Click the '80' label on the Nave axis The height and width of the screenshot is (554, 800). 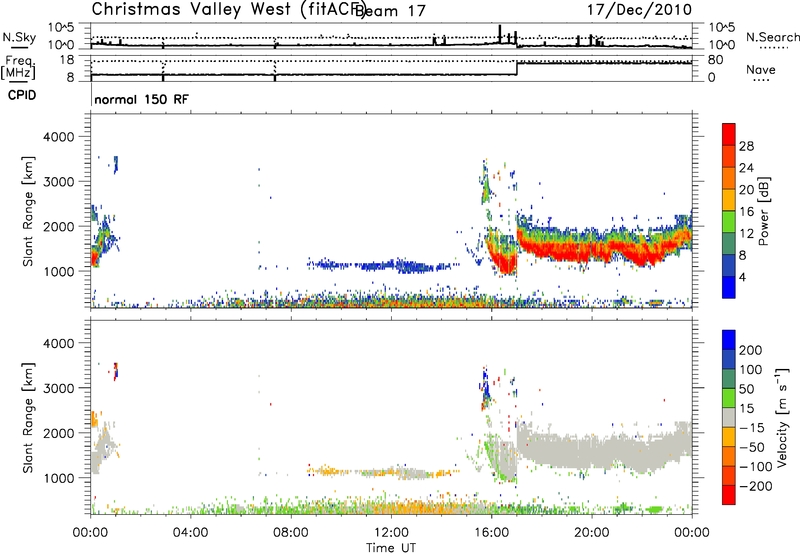click(x=715, y=60)
